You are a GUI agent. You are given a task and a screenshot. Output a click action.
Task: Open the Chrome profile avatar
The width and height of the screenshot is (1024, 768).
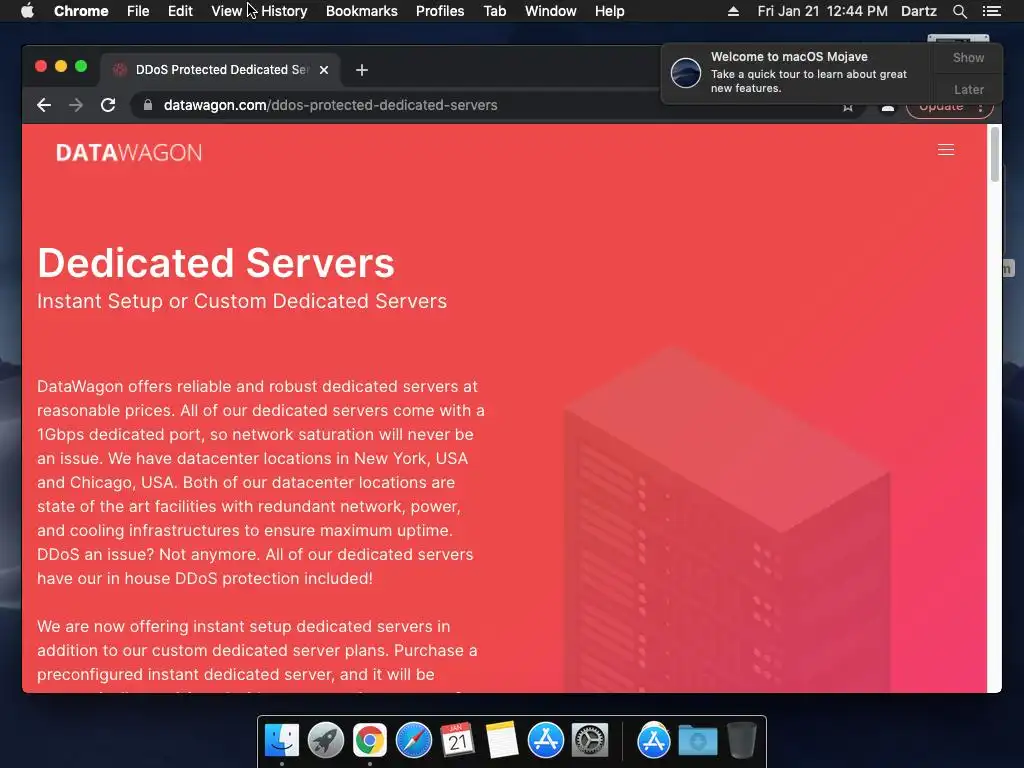888,108
